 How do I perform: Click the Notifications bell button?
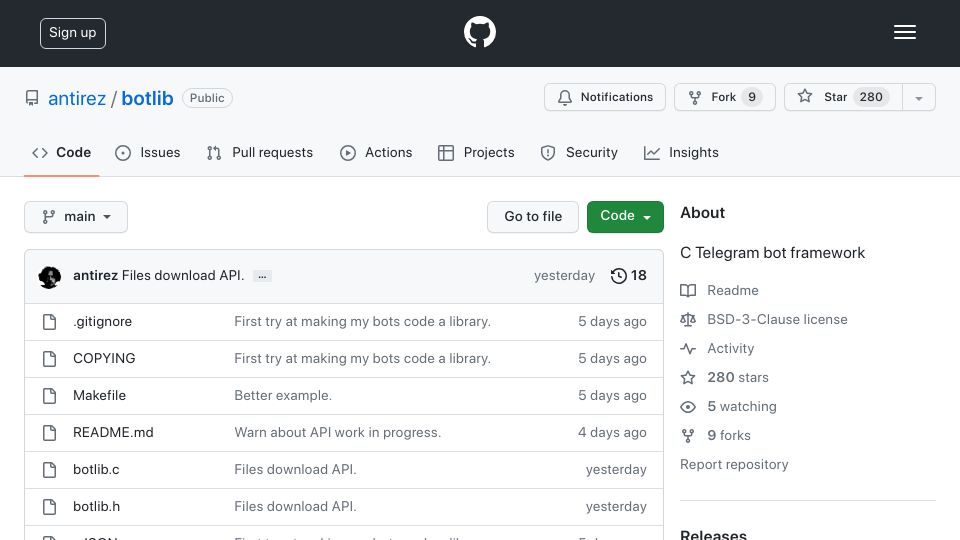605,97
